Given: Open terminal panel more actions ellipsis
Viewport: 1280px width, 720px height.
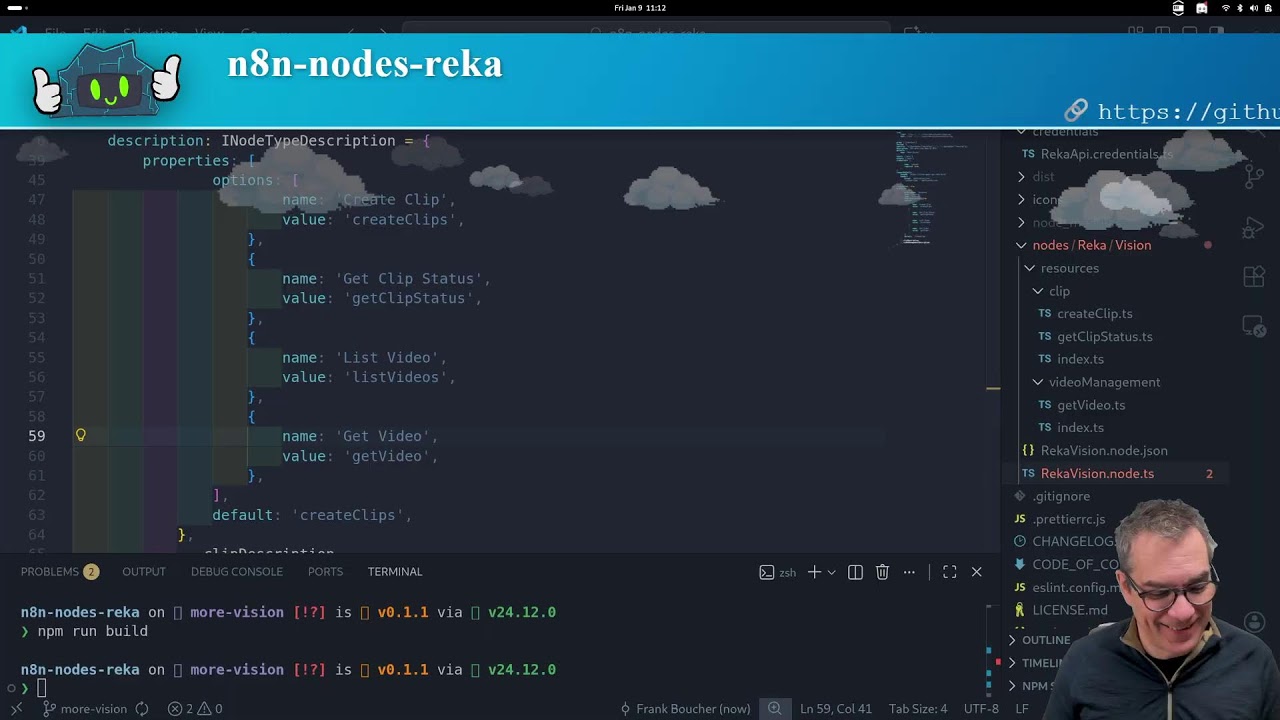Looking at the screenshot, I should pos(909,572).
